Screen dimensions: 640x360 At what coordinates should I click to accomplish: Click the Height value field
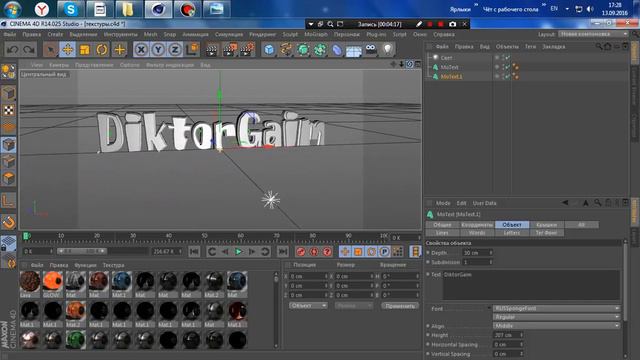point(508,335)
